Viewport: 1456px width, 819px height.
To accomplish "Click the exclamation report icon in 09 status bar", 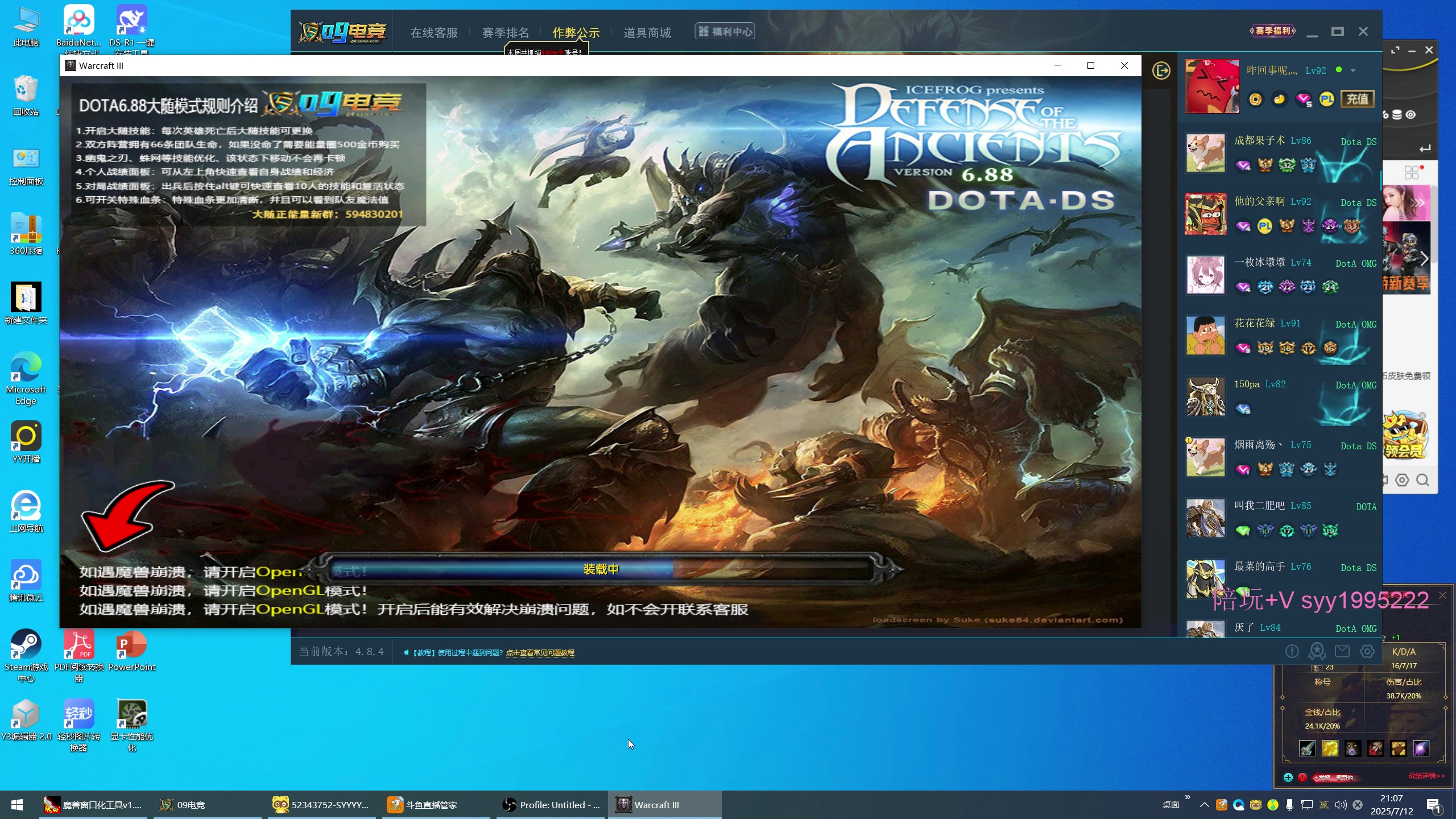I will pyautogui.click(x=1292, y=651).
